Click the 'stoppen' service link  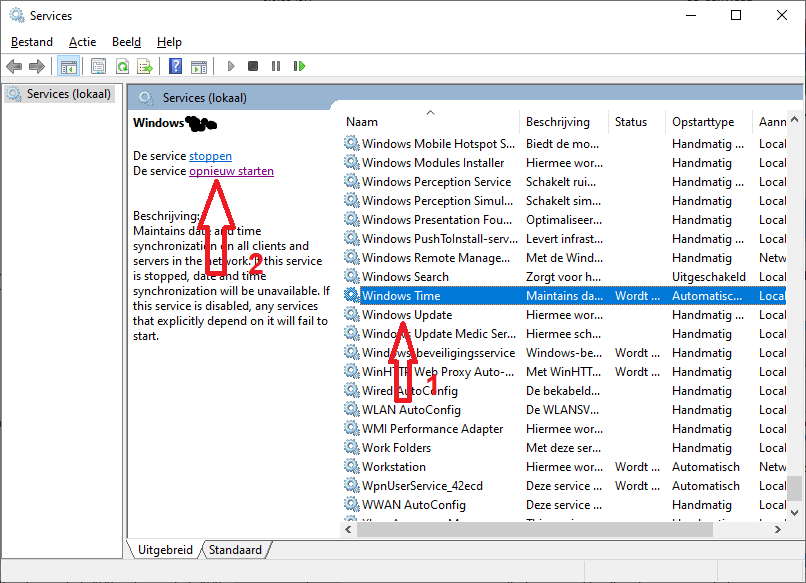(x=210, y=156)
